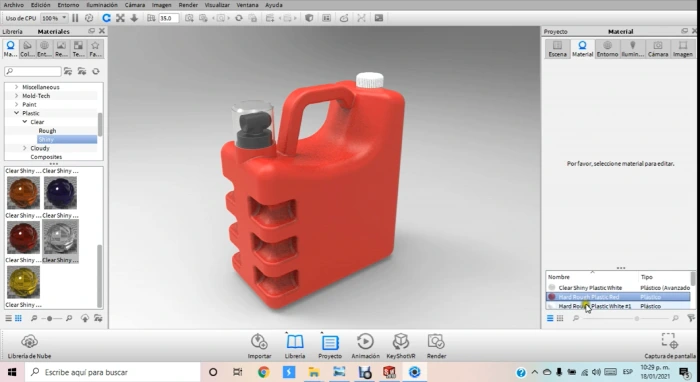700x382 pixels.
Task: Switch to the Entorno tab in Proyecto
Action: (x=607, y=49)
